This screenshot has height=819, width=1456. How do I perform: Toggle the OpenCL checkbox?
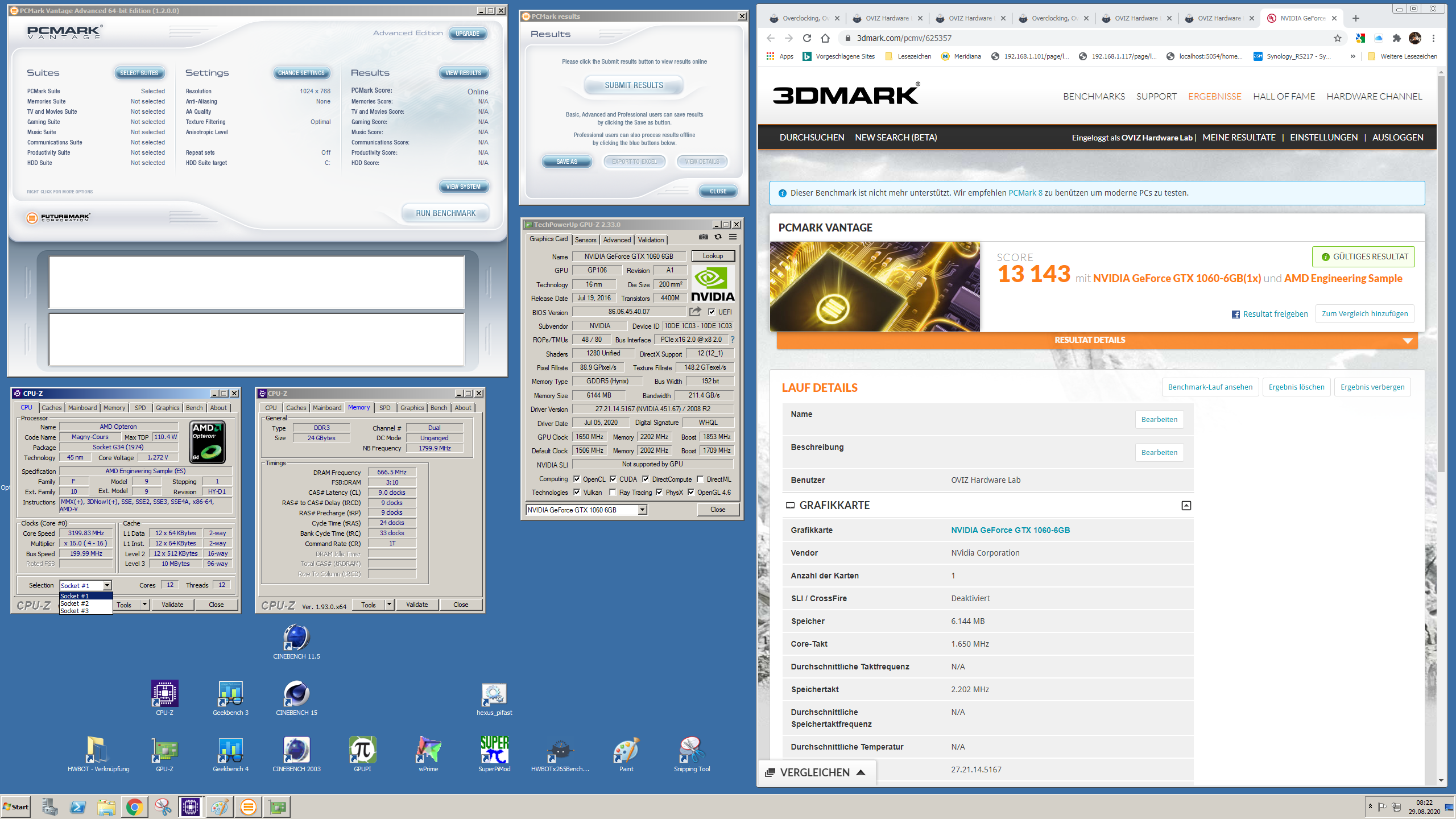click(x=577, y=479)
